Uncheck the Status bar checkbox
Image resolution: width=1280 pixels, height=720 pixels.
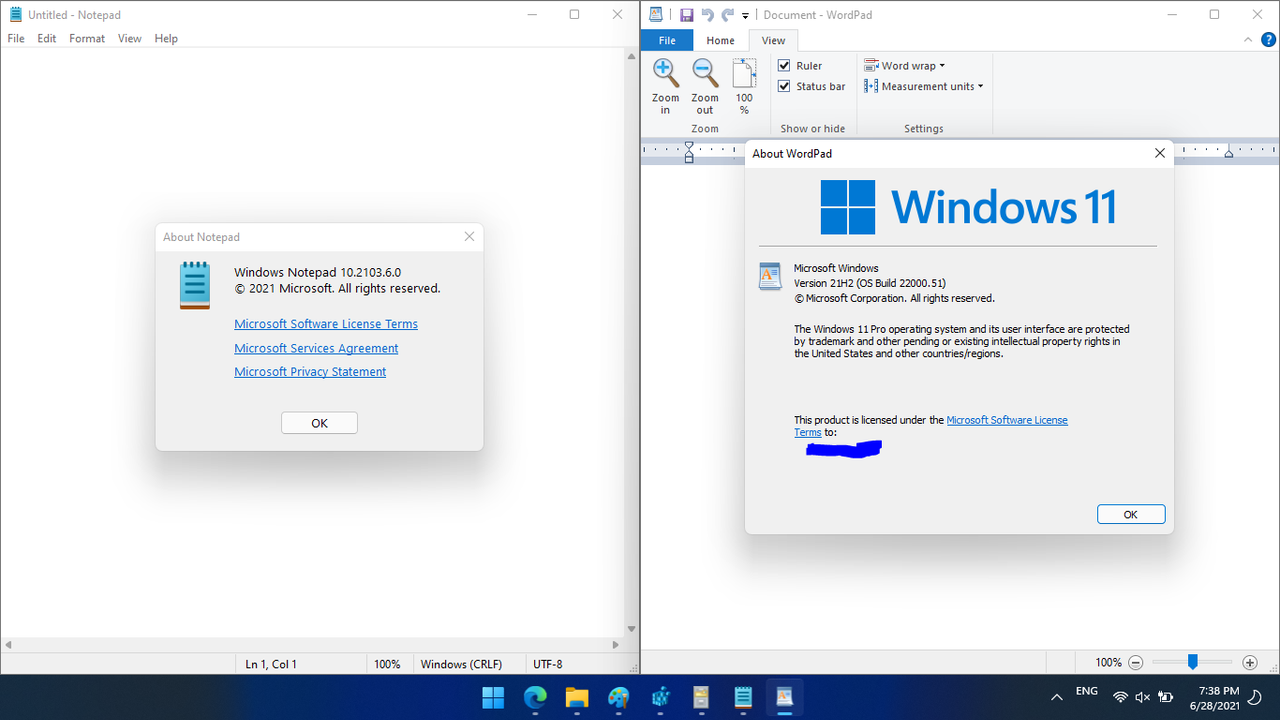coord(784,86)
